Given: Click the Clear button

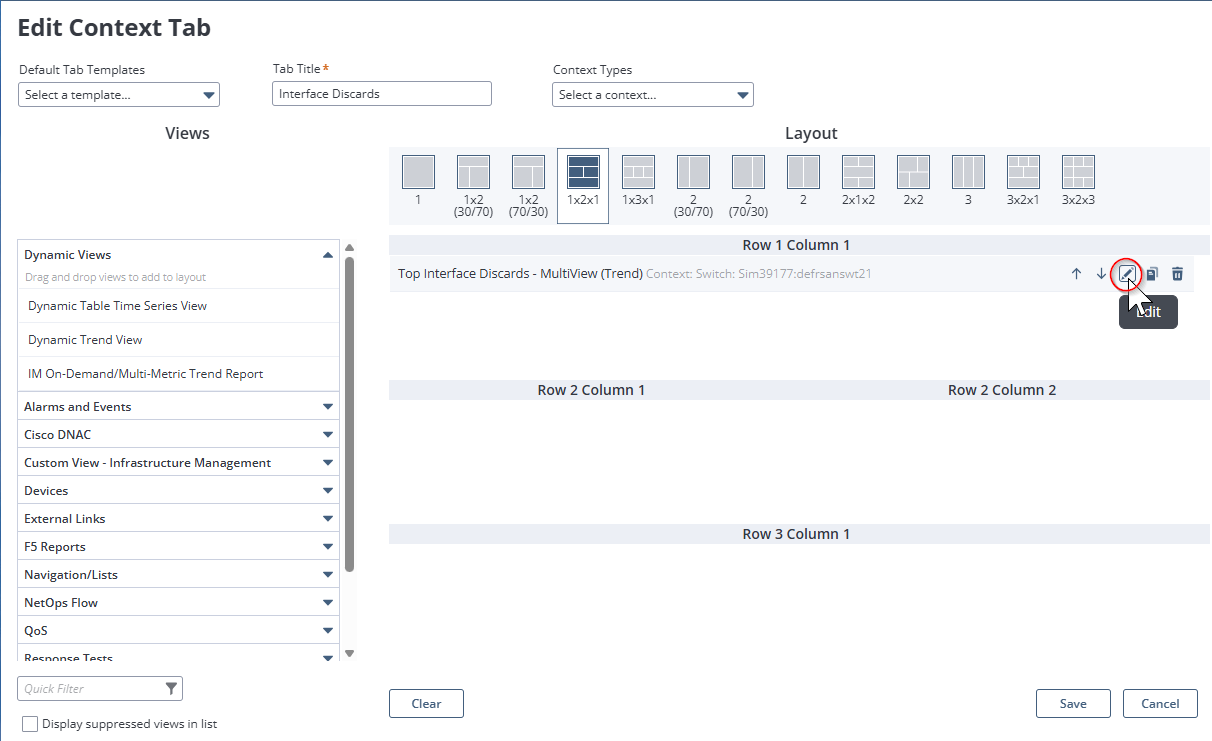Looking at the screenshot, I should (x=426, y=703).
